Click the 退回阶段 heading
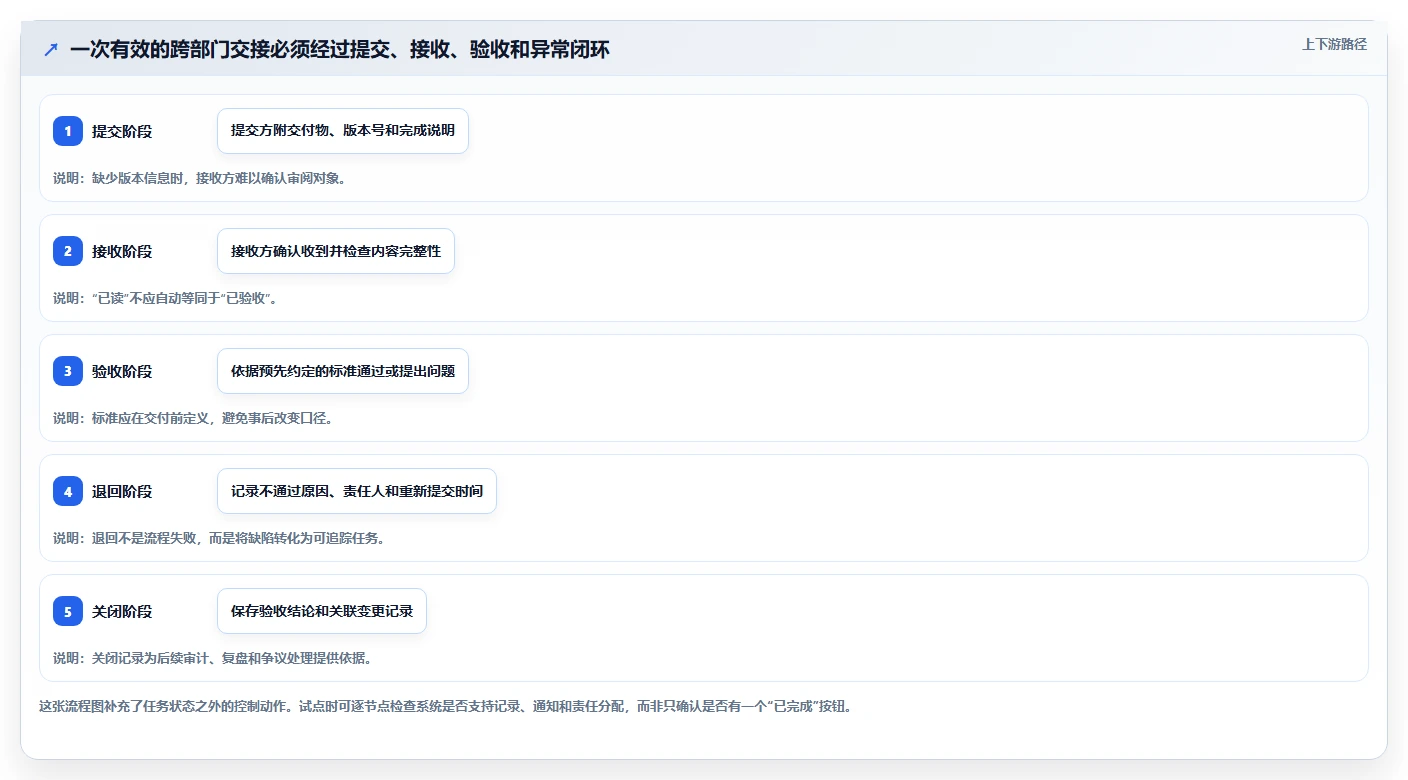This screenshot has width=1408, height=780. (122, 491)
